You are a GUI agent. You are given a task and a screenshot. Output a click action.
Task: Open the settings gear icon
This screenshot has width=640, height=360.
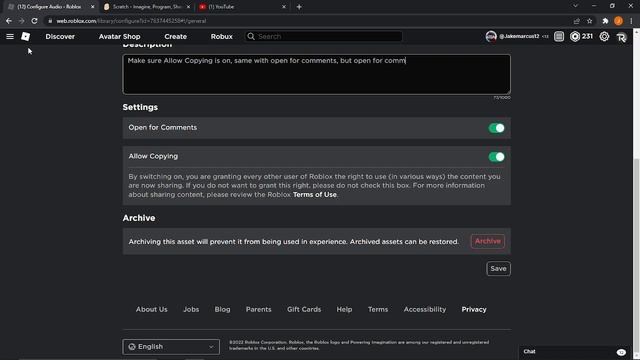click(x=604, y=36)
